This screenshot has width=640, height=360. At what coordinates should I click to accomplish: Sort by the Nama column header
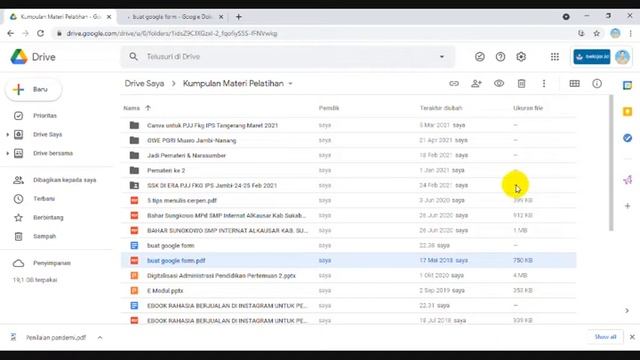131,108
